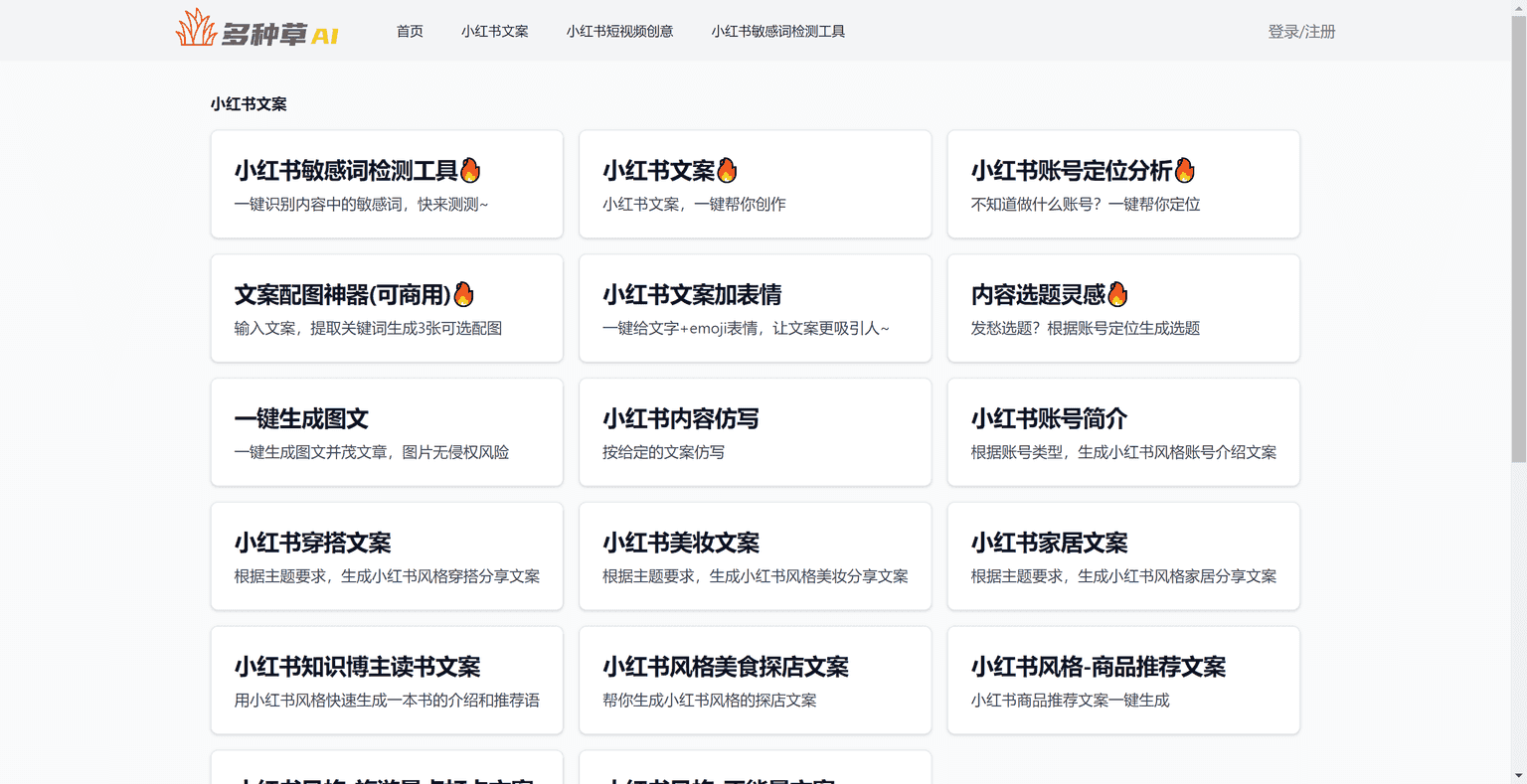This screenshot has height=784, width=1527.
Task: Open the 小红书知识博主读书文案 card
Action: click(387, 681)
